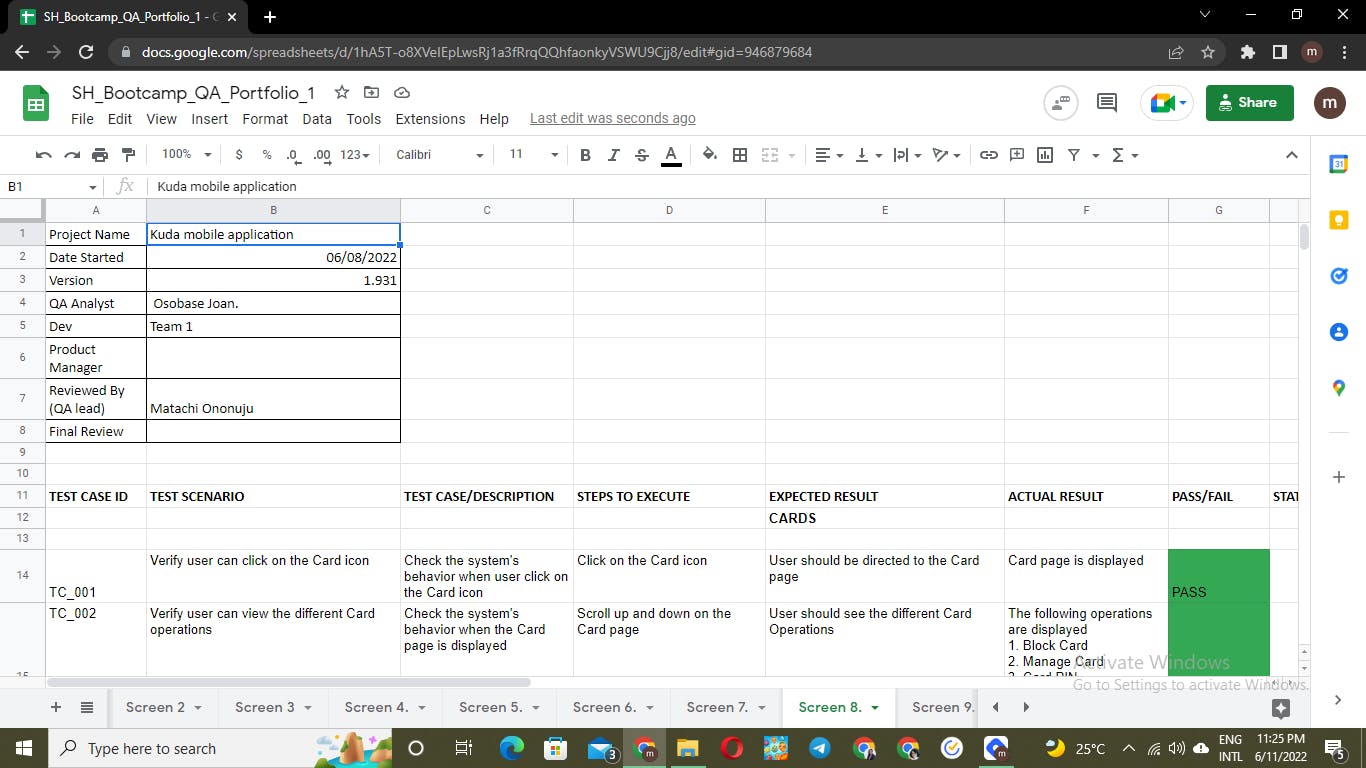Image resolution: width=1366 pixels, height=768 pixels.
Task: Add a new sheet with plus icon
Action: (56, 707)
